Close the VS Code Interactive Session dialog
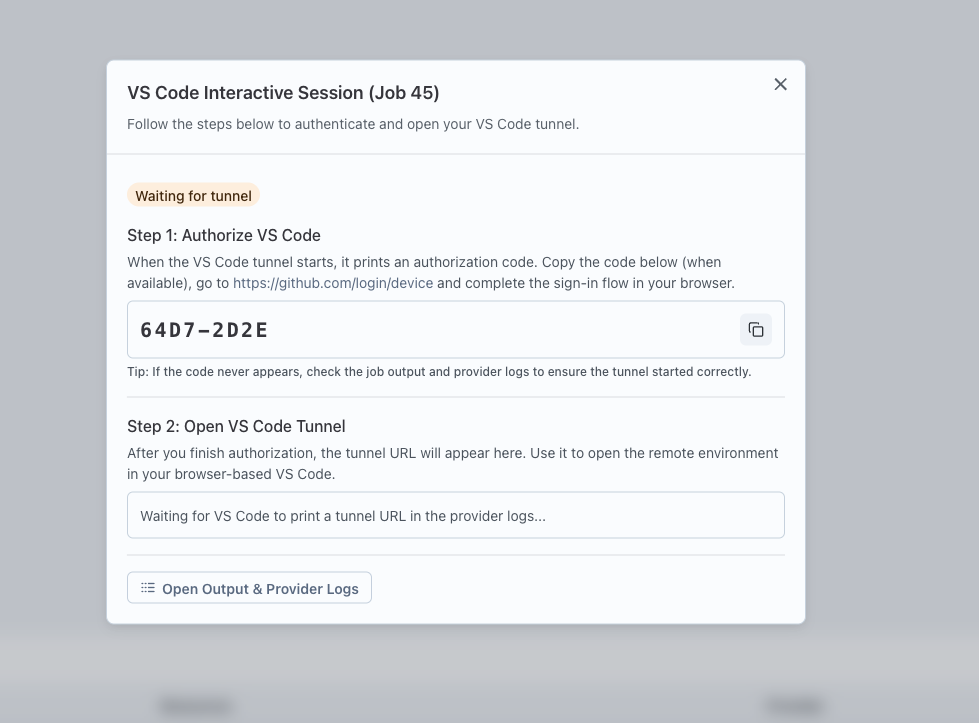979x723 pixels. point(780,84)
